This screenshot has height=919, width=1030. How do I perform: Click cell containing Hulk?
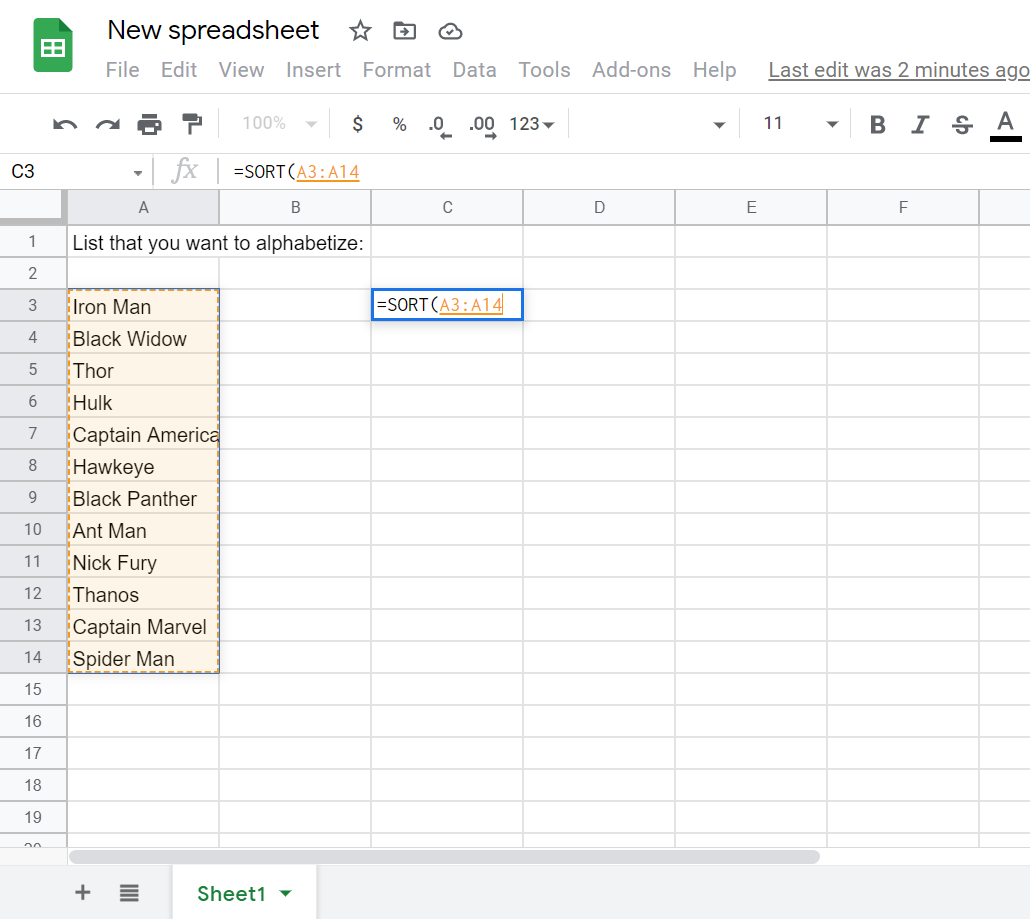[143, 401]
